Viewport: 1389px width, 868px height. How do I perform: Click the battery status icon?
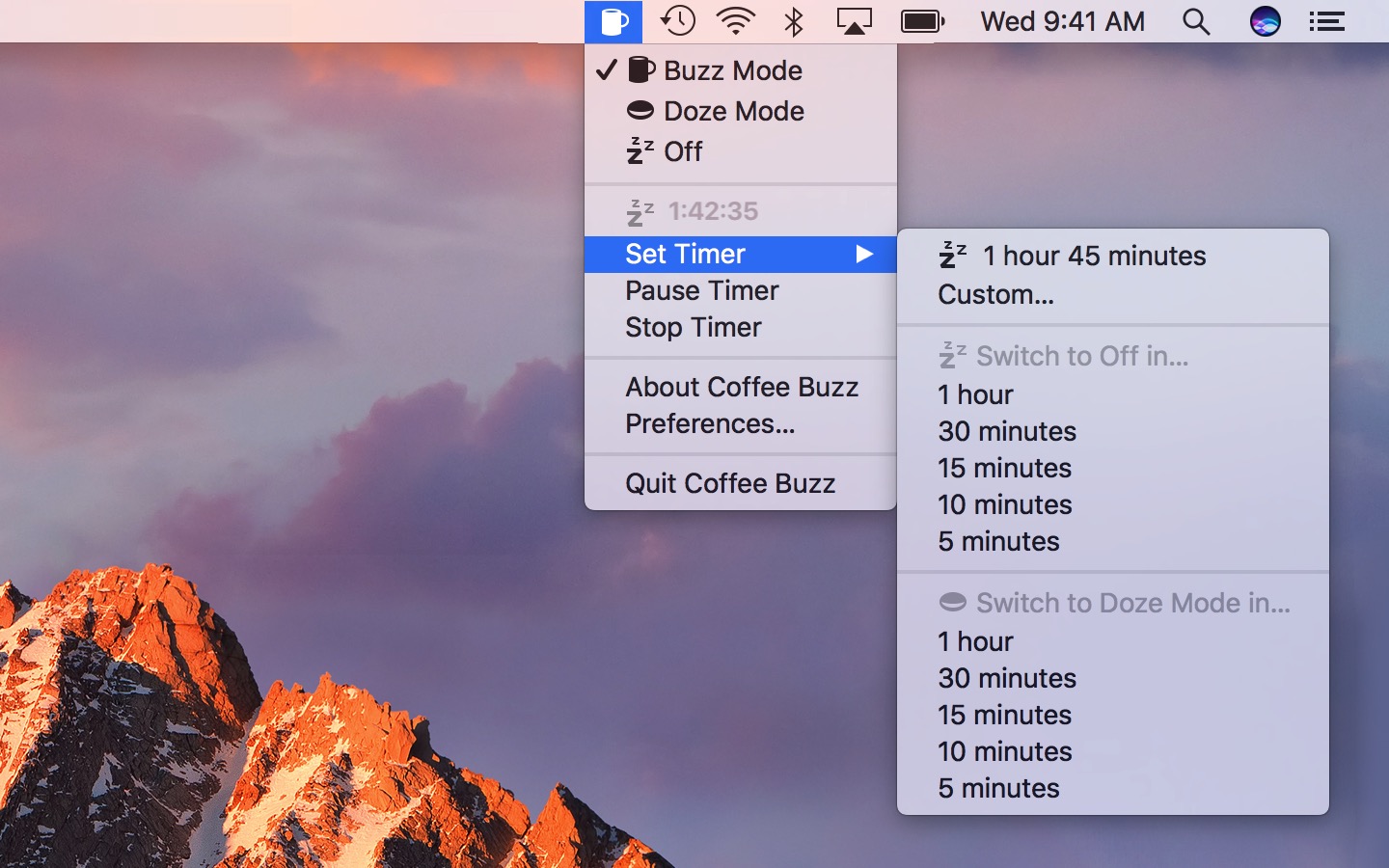pos(922,21)
